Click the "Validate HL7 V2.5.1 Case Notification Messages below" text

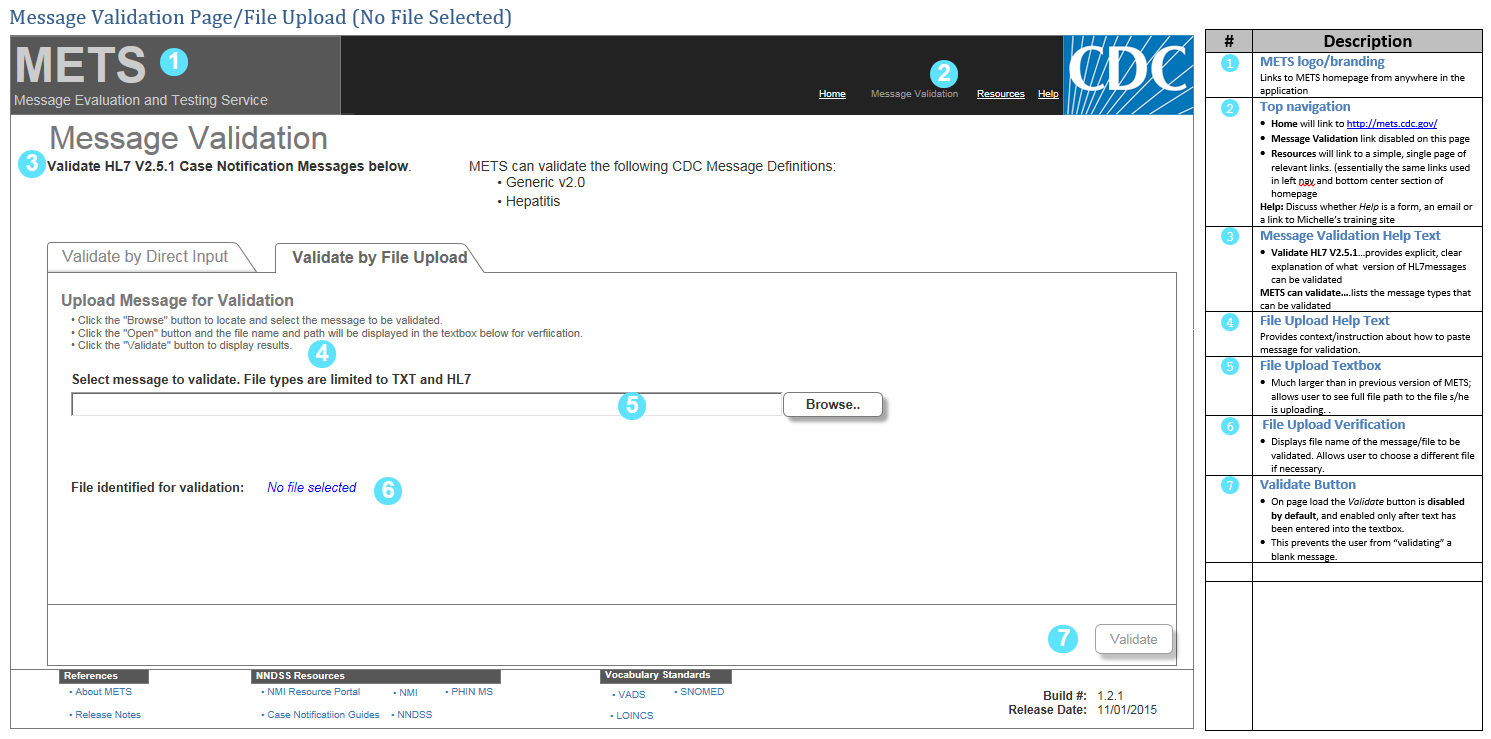229,167
